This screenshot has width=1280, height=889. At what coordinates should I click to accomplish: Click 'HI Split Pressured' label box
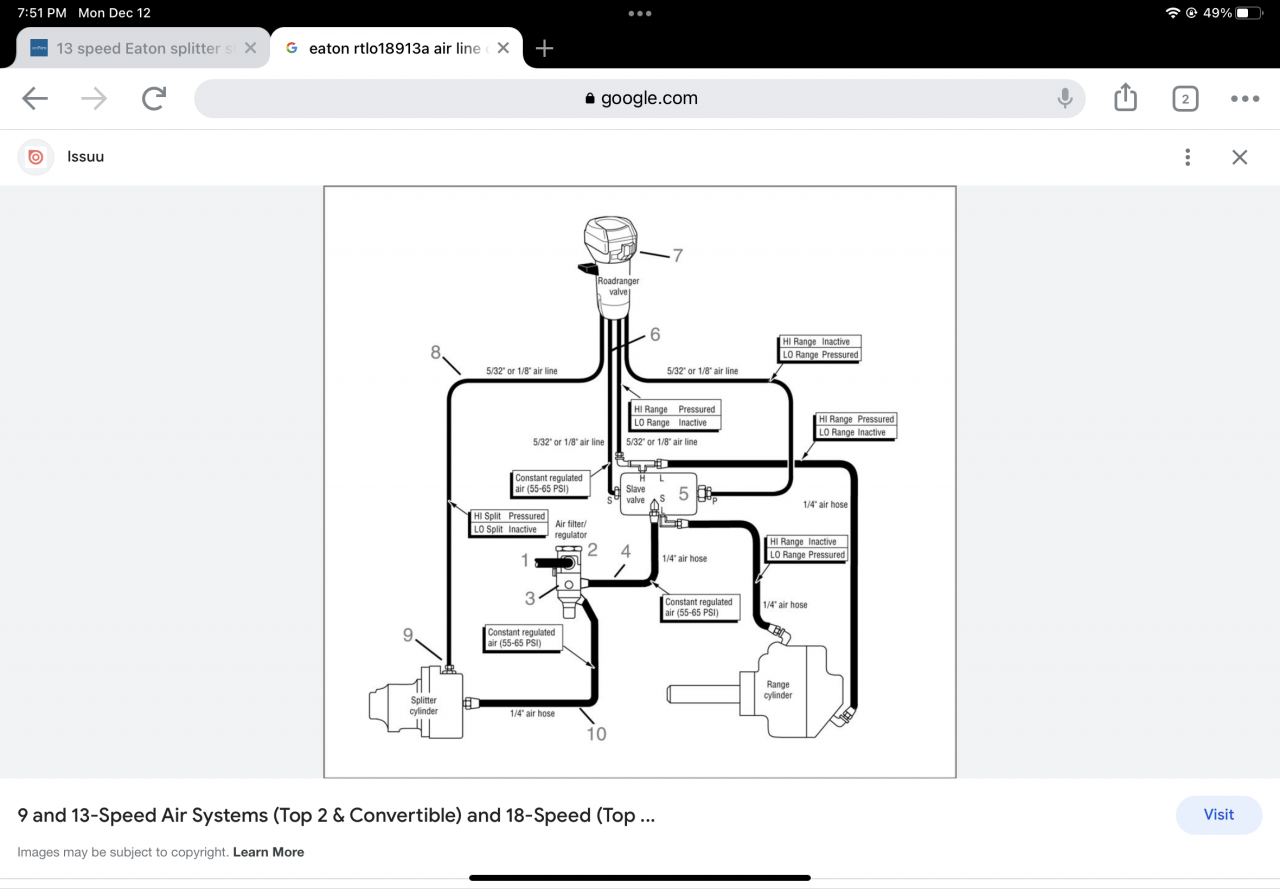tap(509, 523)
